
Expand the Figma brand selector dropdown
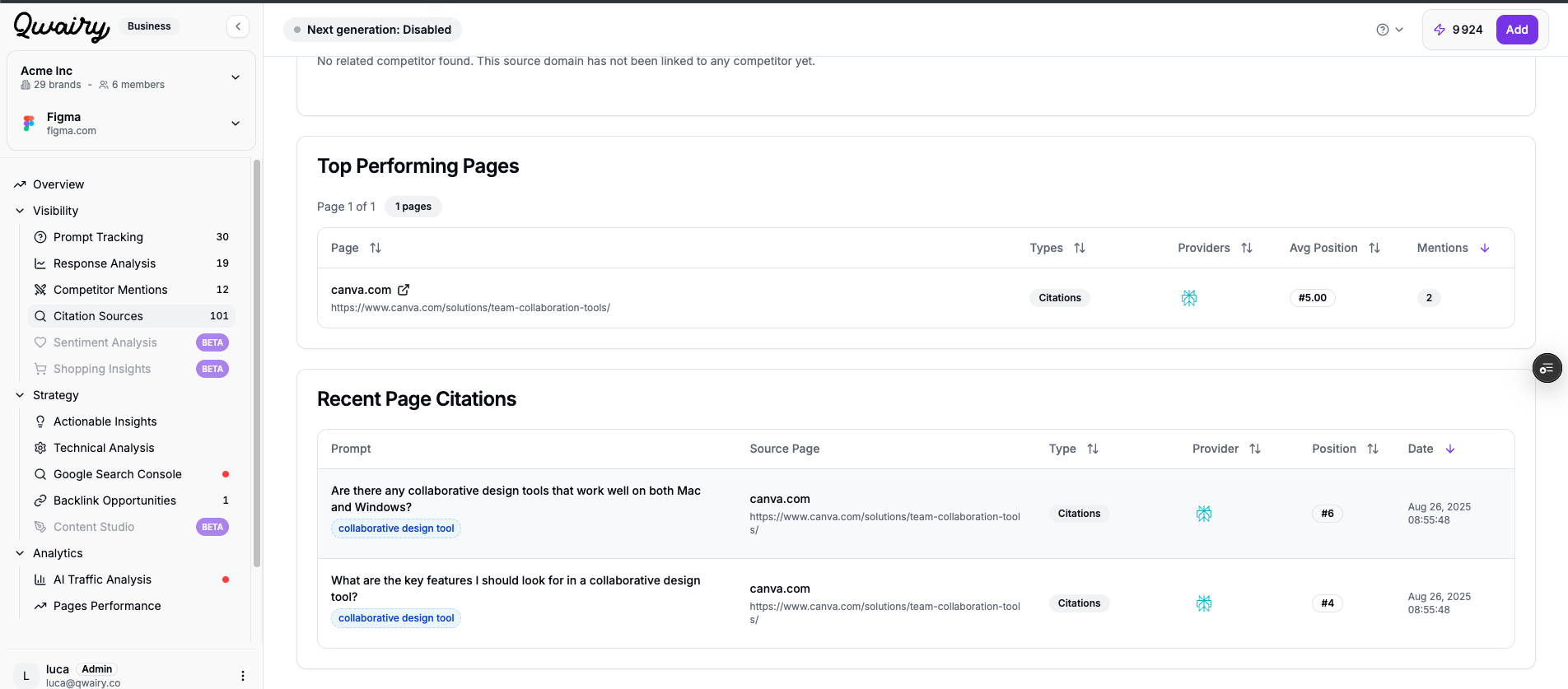pos(236,123)
